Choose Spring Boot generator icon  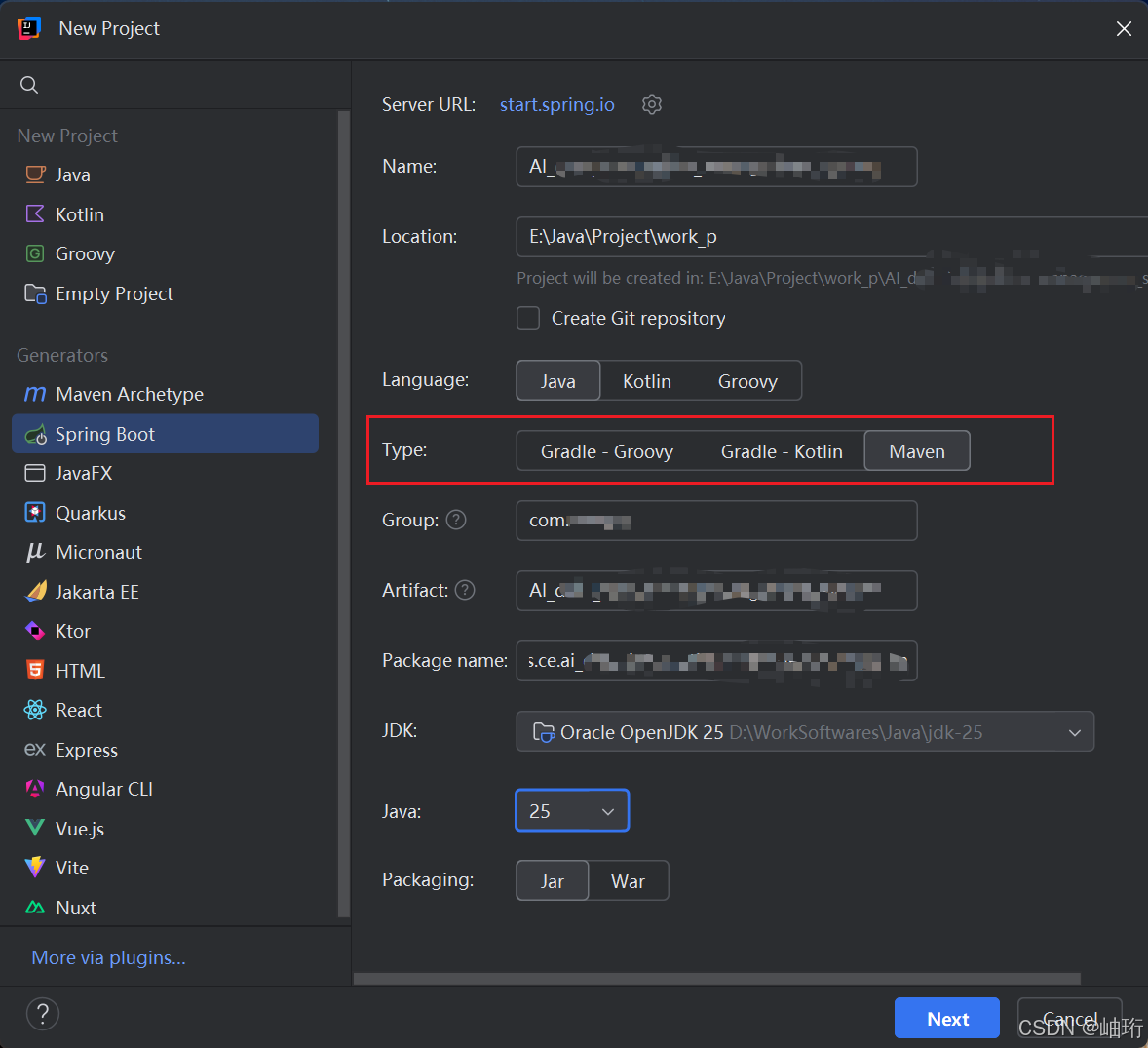[35, 434]
